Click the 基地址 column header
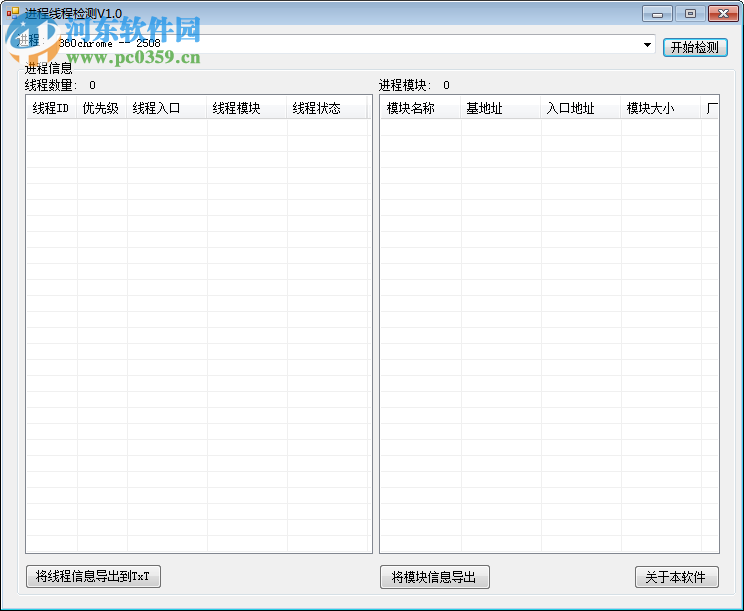Image resolution: width=744 pixels, height=611 pixels. pyautogui.click(x=501, y=108)
